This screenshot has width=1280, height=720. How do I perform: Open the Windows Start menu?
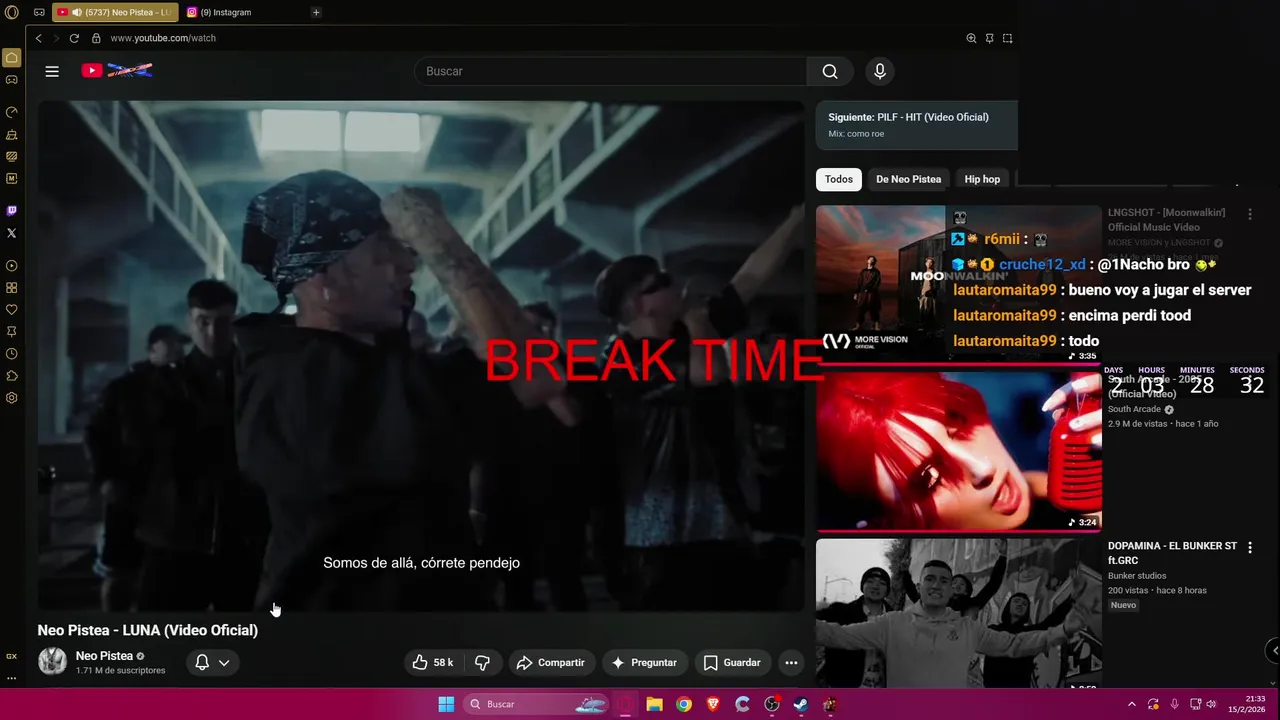[446, 704]
